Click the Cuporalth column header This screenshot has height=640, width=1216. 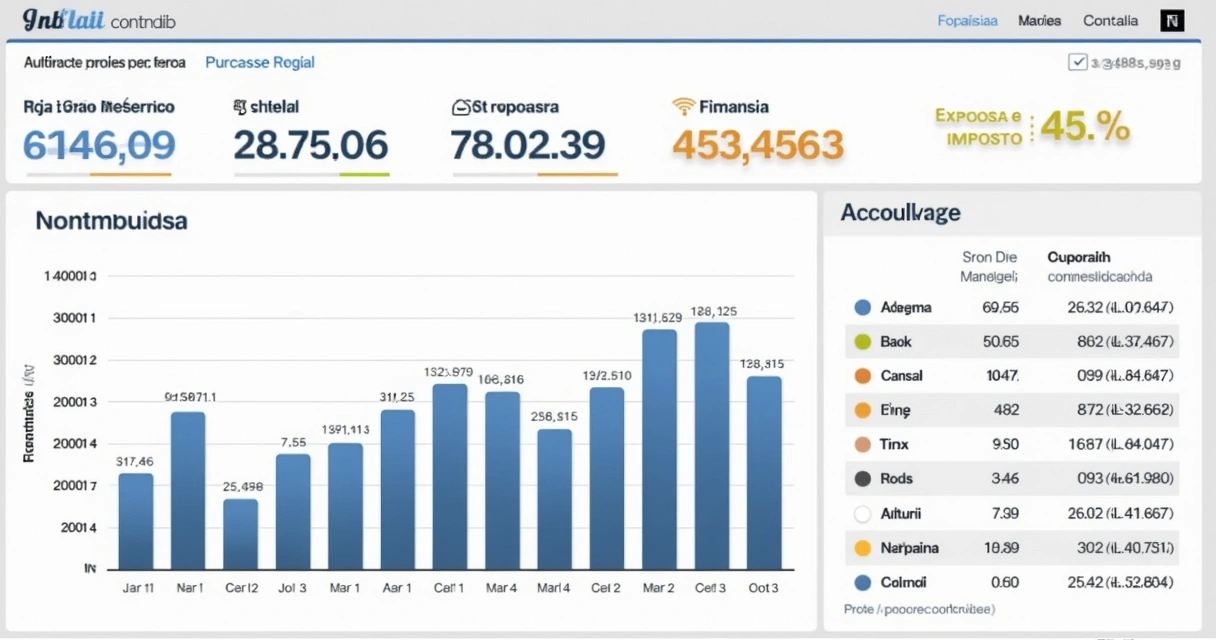pos(1079,257)
